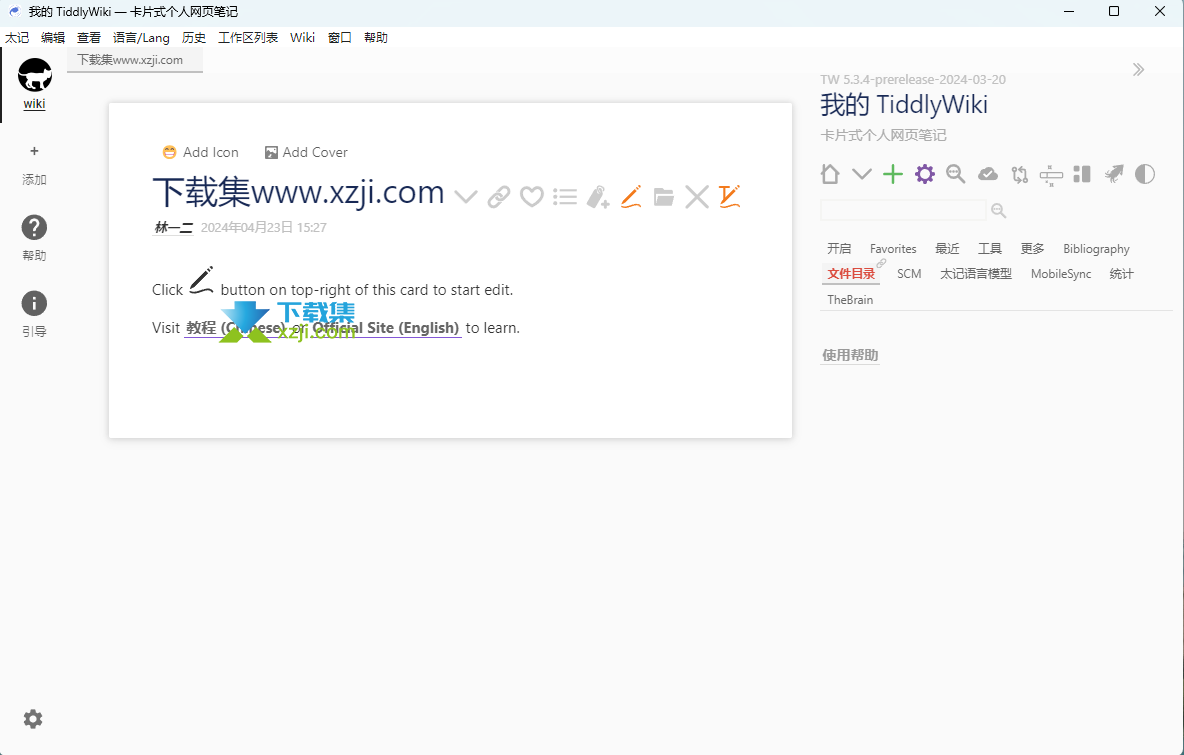The height and width of the screenshot is (755, 1184).
Task: Click the rename field icon in the page toolbar
Action: pos(1051,175)
